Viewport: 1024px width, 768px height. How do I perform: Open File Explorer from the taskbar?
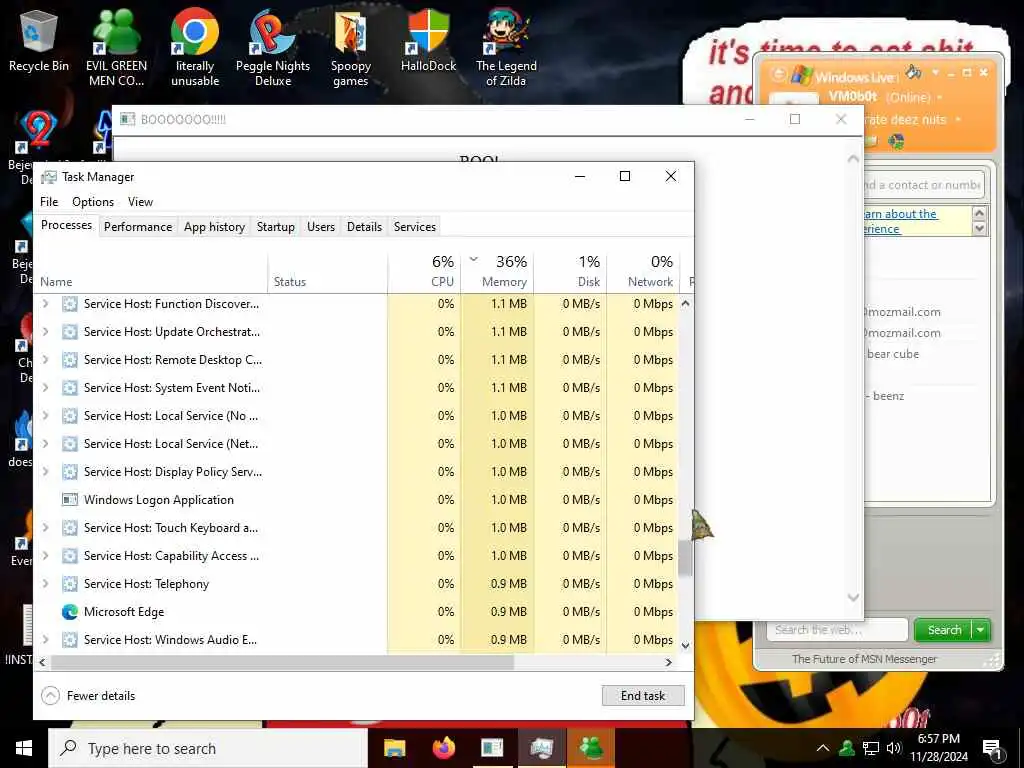(x=394, y=748)
